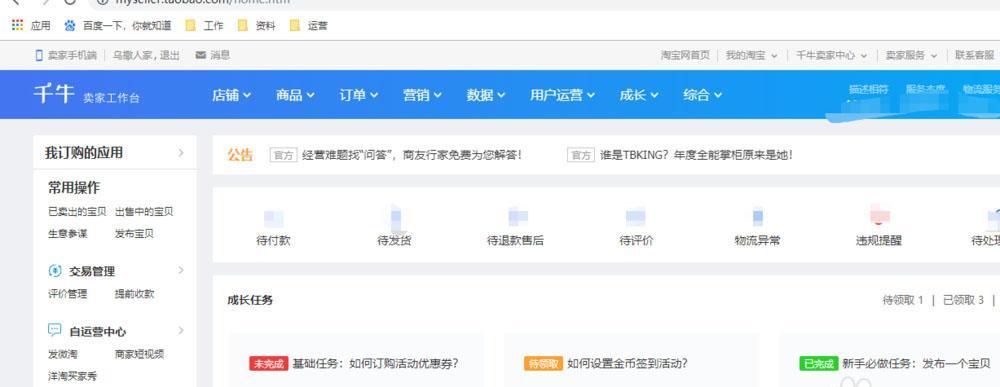
Task: Open the 运营 bookmark folder
Action: click(309, 26)
